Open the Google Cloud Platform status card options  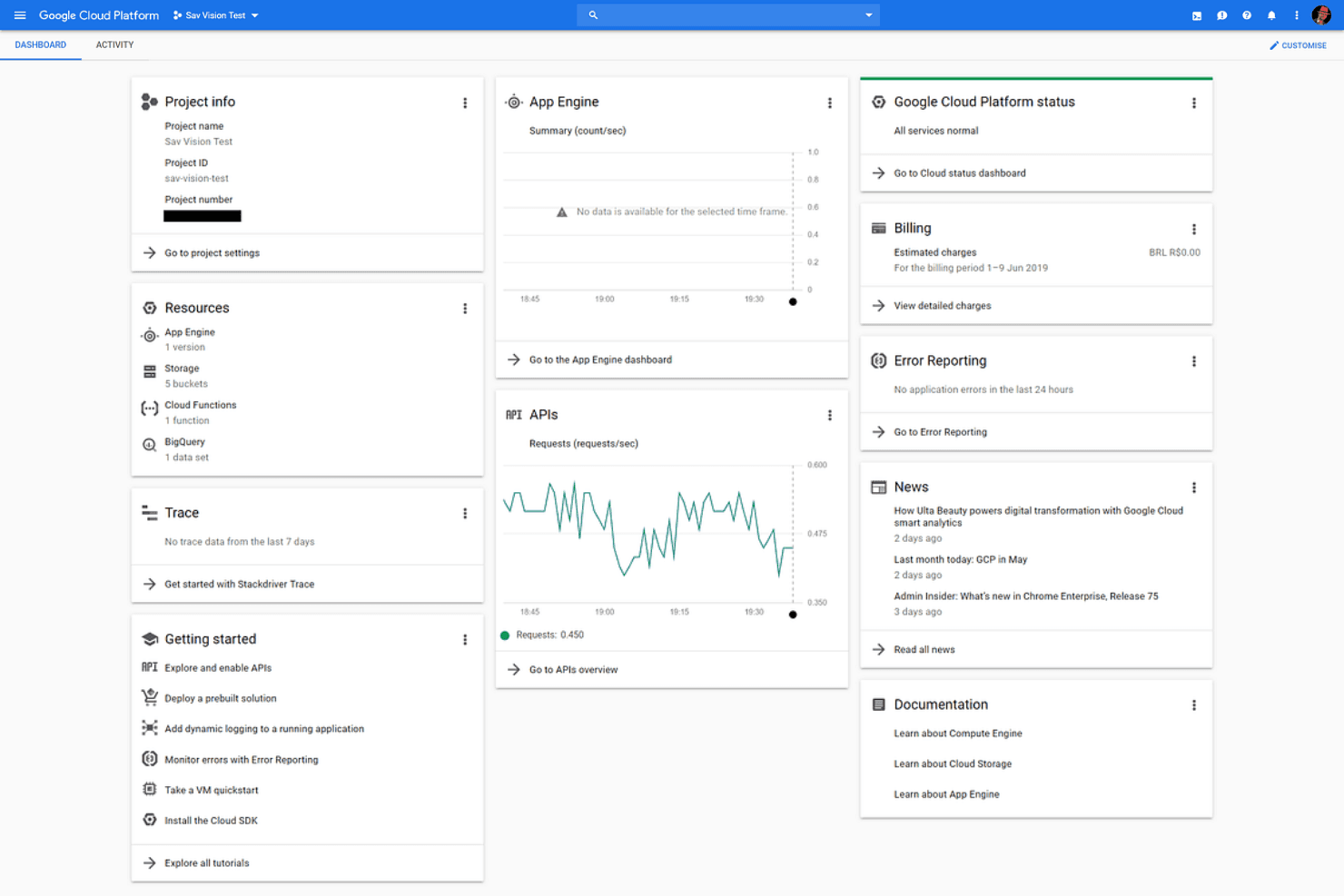[x=1193, y=103]
